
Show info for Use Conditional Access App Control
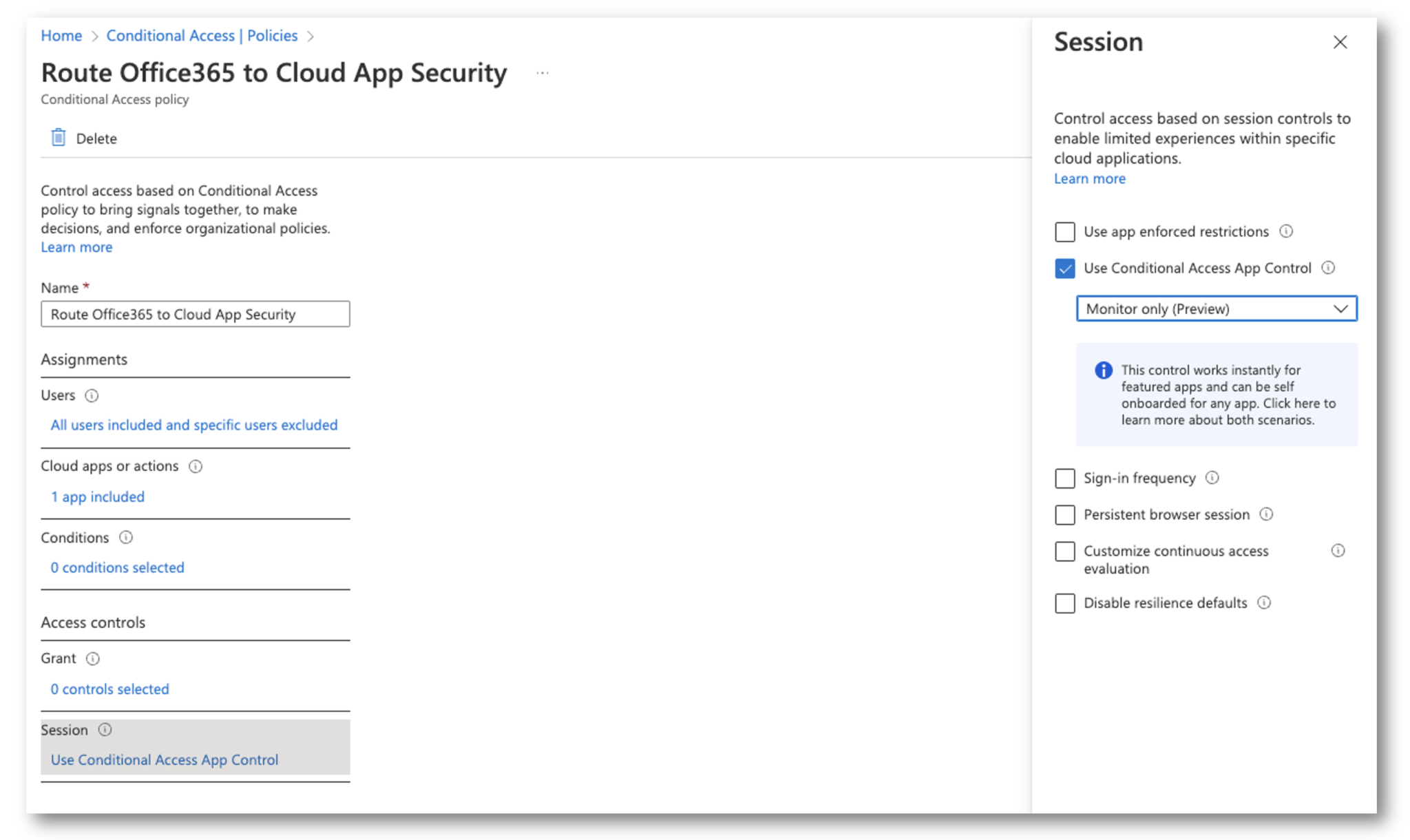[x=1329, y=268]
